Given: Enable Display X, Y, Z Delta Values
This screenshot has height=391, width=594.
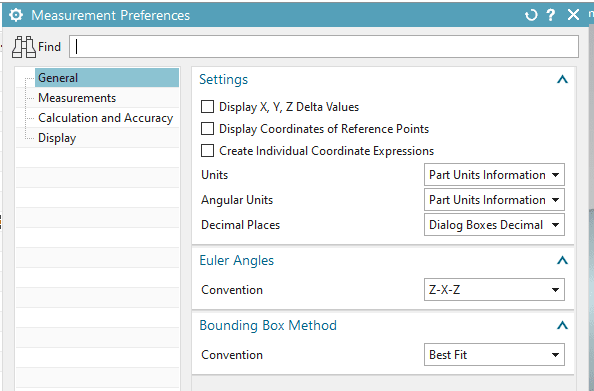Looking at the screenshot, I should tap(207, 107).
